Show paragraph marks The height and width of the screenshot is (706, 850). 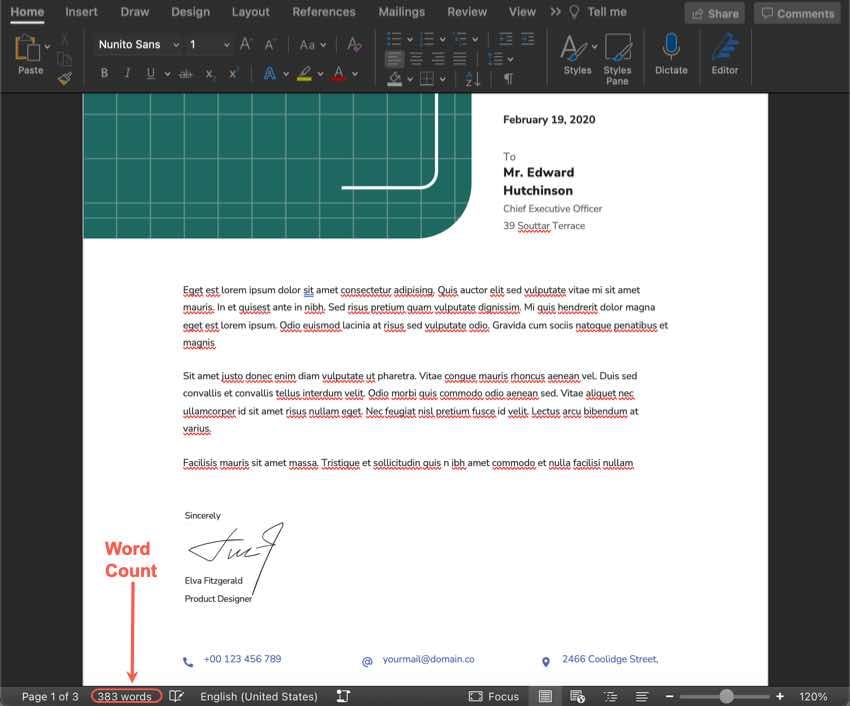pyautogui.click(x=507, y=77)
